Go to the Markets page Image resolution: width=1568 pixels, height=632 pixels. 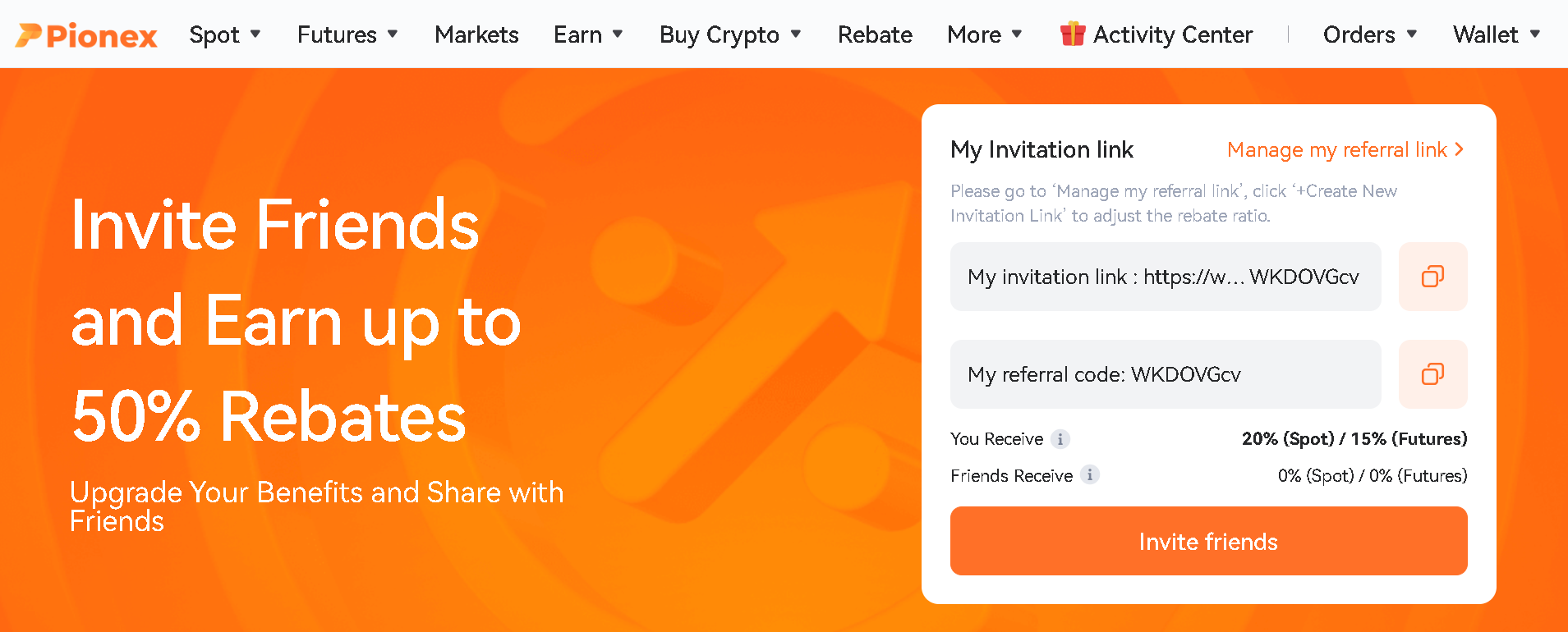coord(476,34)
